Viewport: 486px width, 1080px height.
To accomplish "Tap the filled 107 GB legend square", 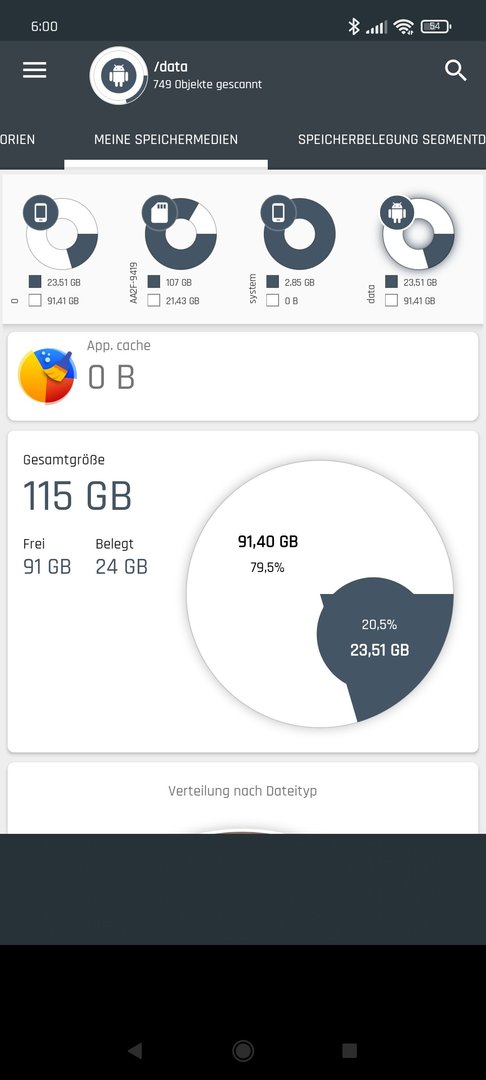I will tap(154, 282).
